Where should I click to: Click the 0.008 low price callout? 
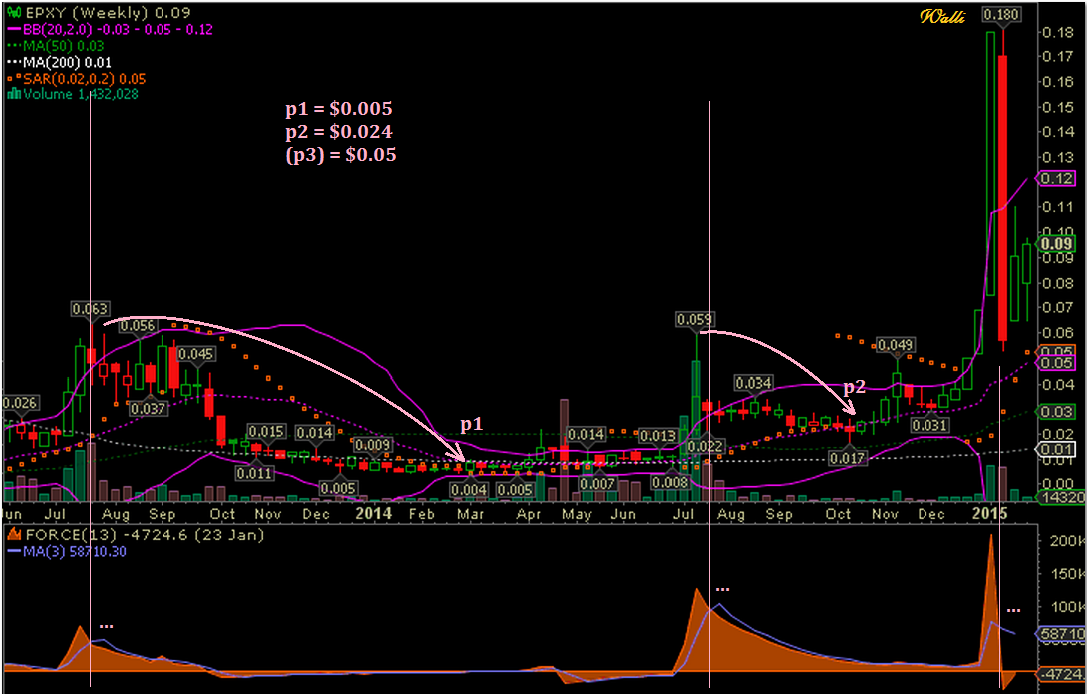coord(670,481)
